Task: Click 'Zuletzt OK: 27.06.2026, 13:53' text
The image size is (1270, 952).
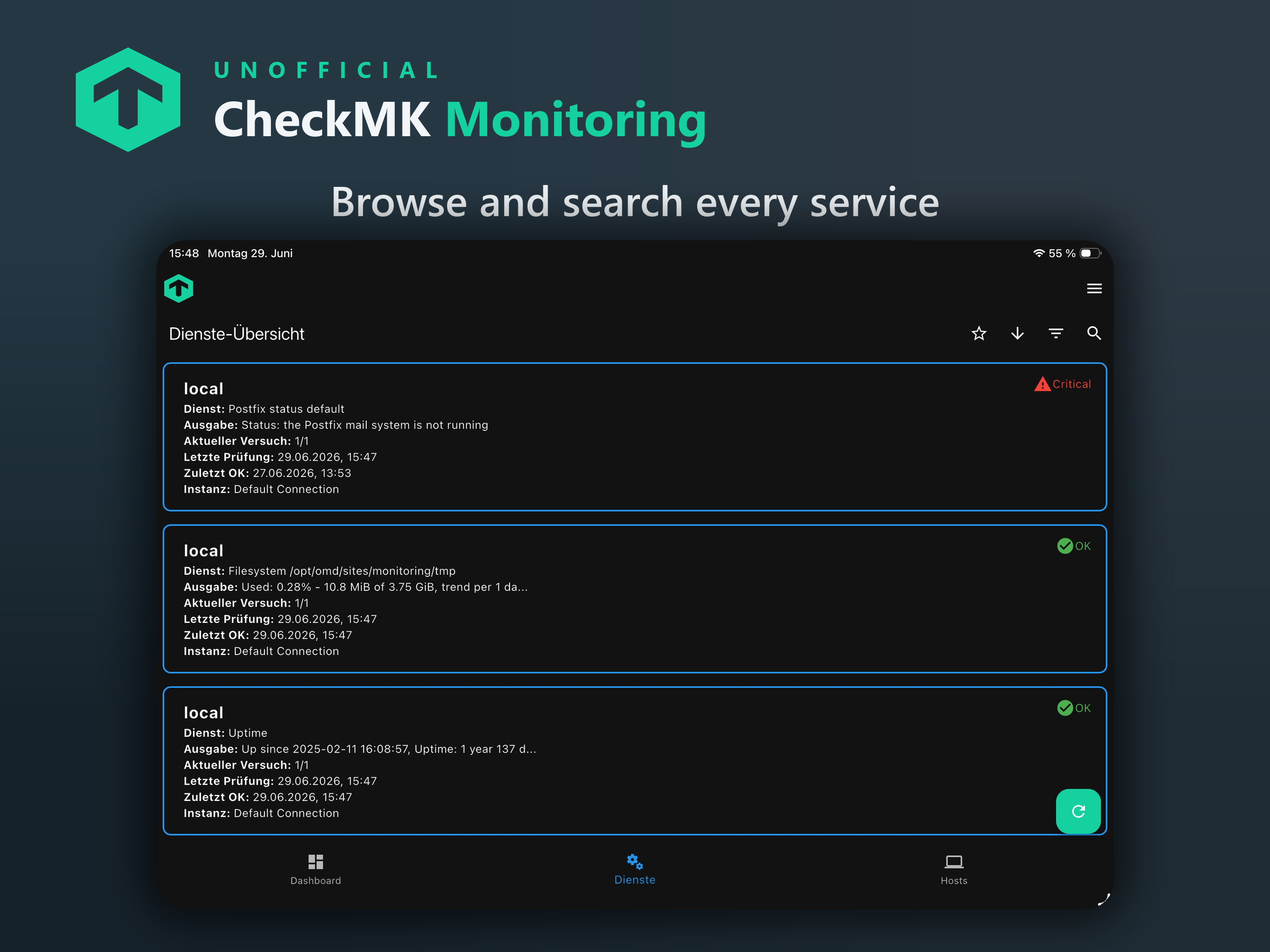Action: 268,473
